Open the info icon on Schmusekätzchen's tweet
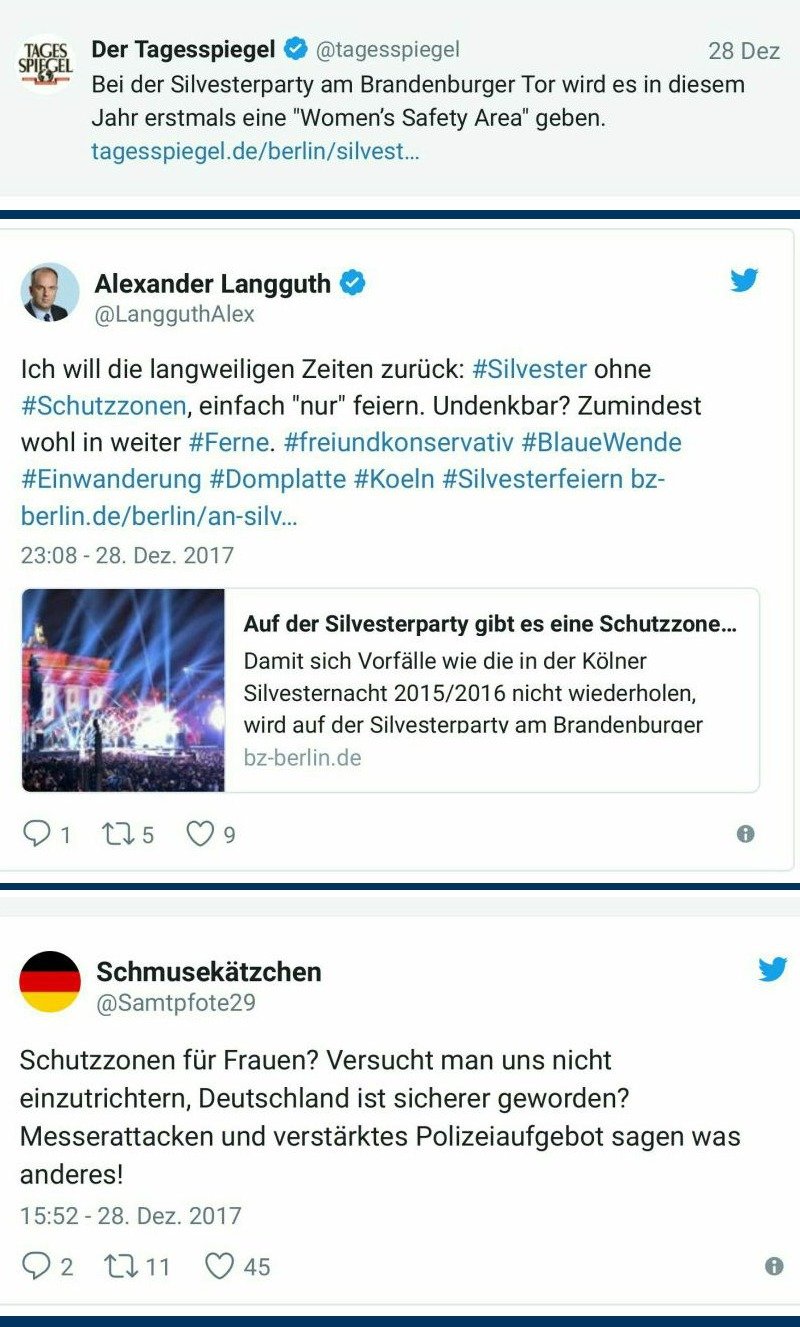 [773, 1267]
